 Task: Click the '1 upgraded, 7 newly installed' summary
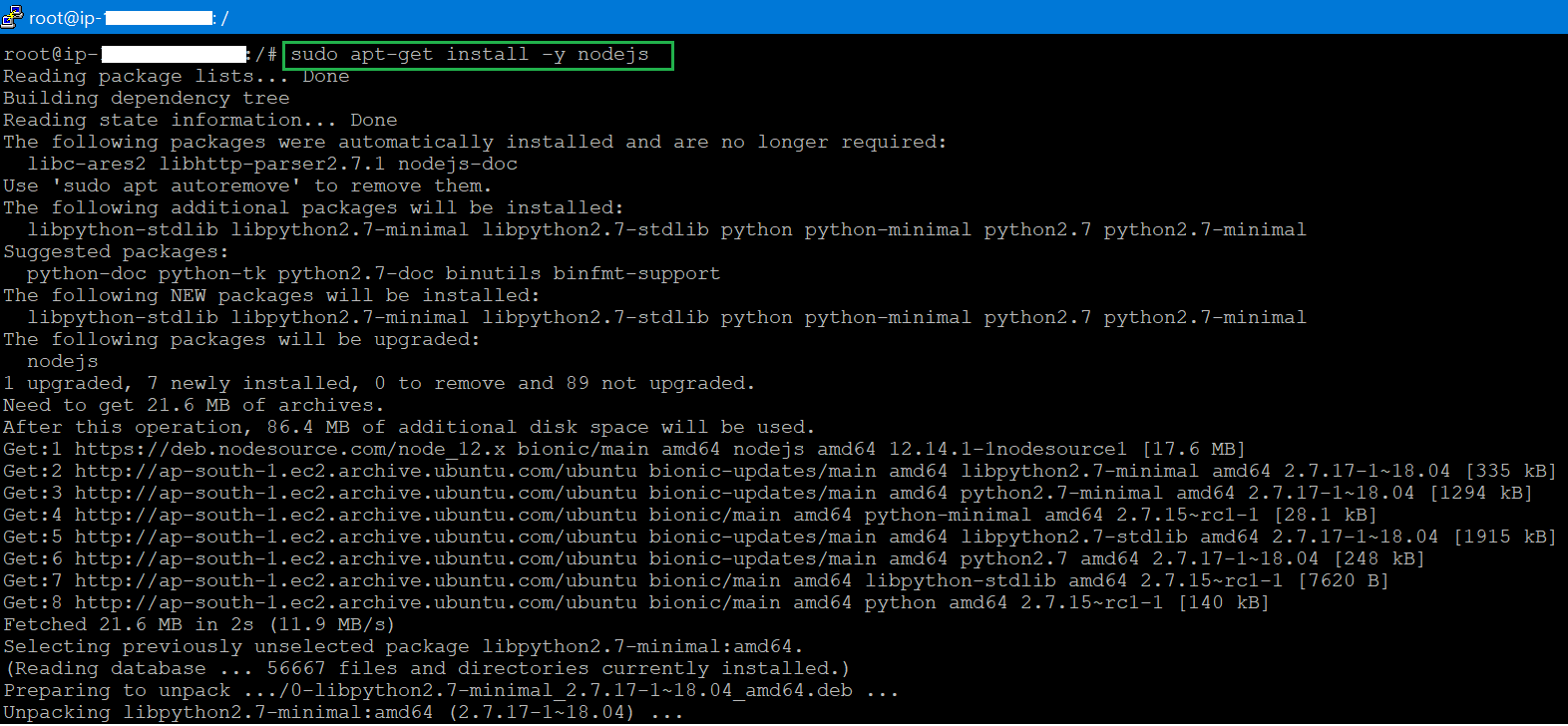pyautogui.click(x=180, y=384)
